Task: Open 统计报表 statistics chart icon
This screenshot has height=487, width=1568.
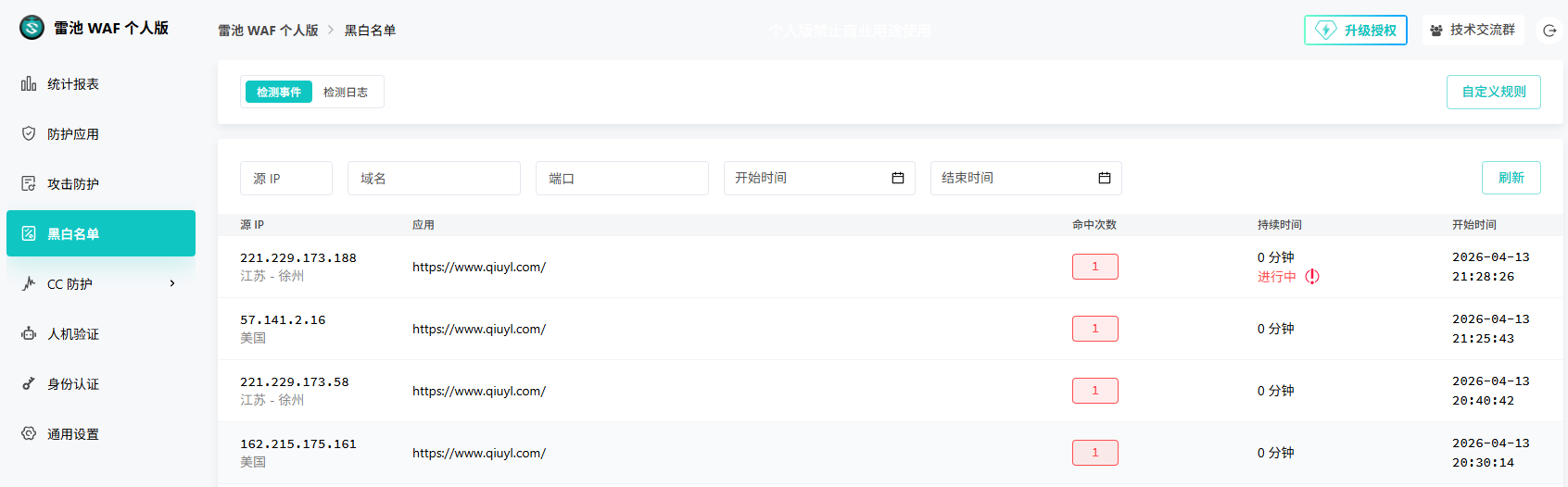Action: pos(29,84)
